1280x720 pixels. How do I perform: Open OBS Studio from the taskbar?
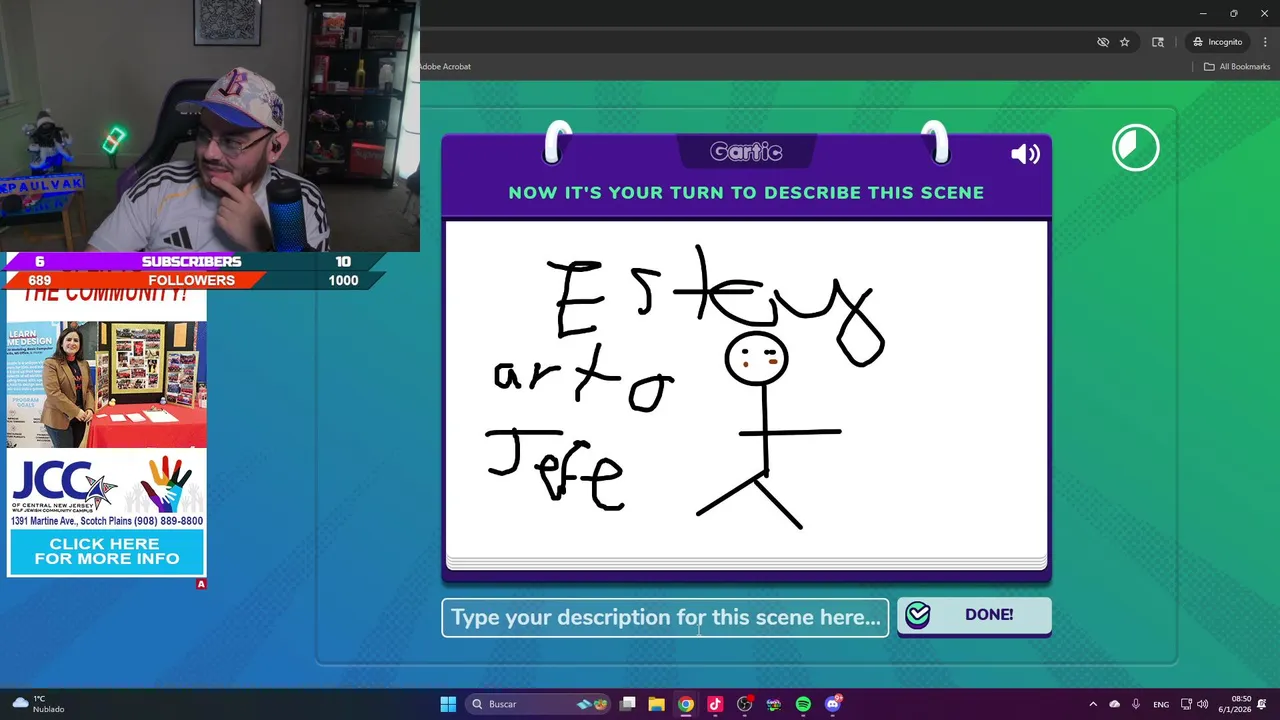point(744,704)
